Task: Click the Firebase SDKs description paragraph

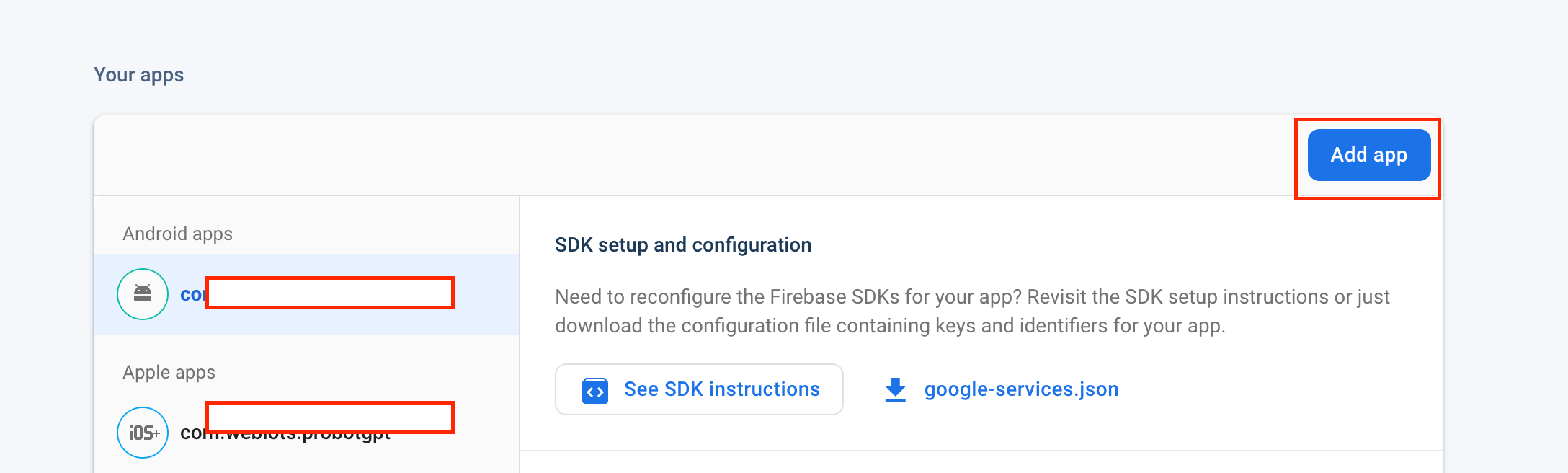Action: 971,311
